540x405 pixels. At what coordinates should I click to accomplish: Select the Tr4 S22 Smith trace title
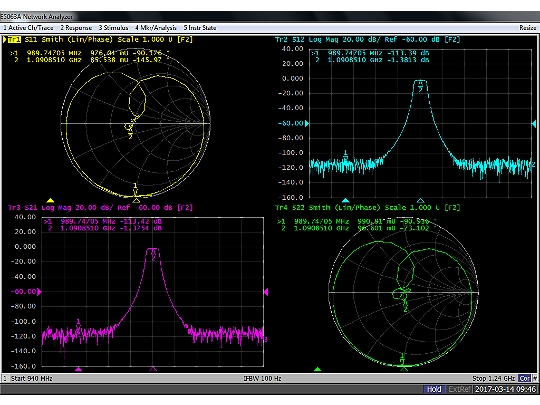coord(367,207)
